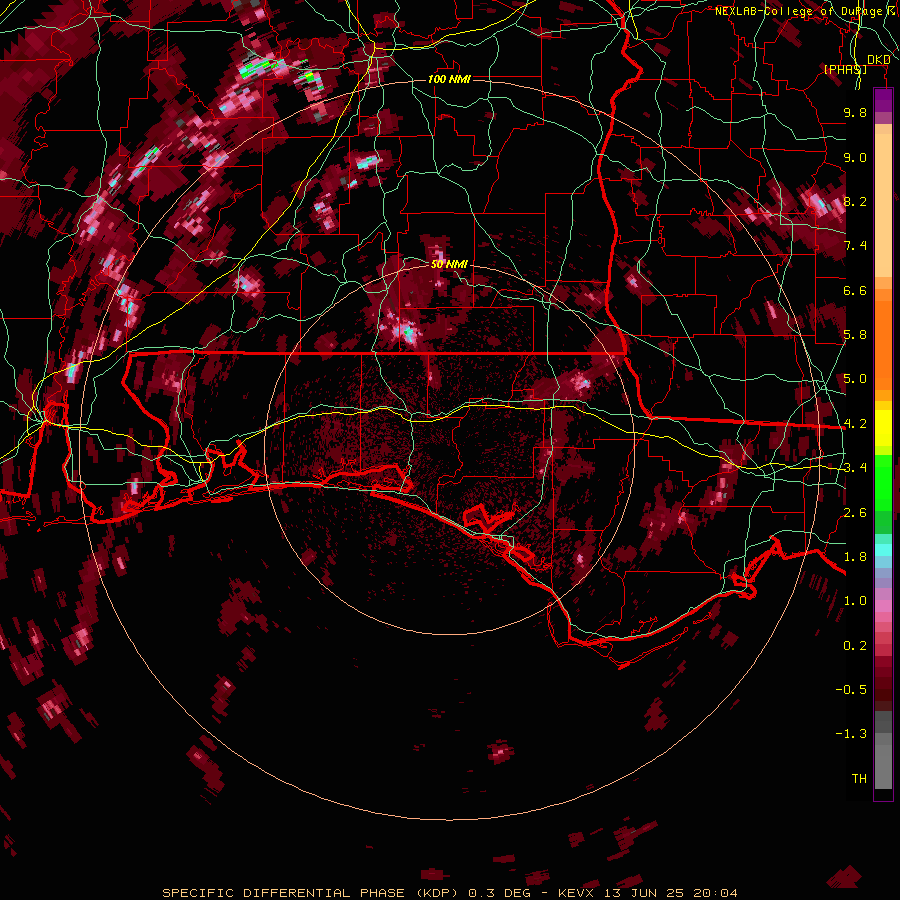Click the 7.4 scale value
900x900 pixels.
(855, 246)
